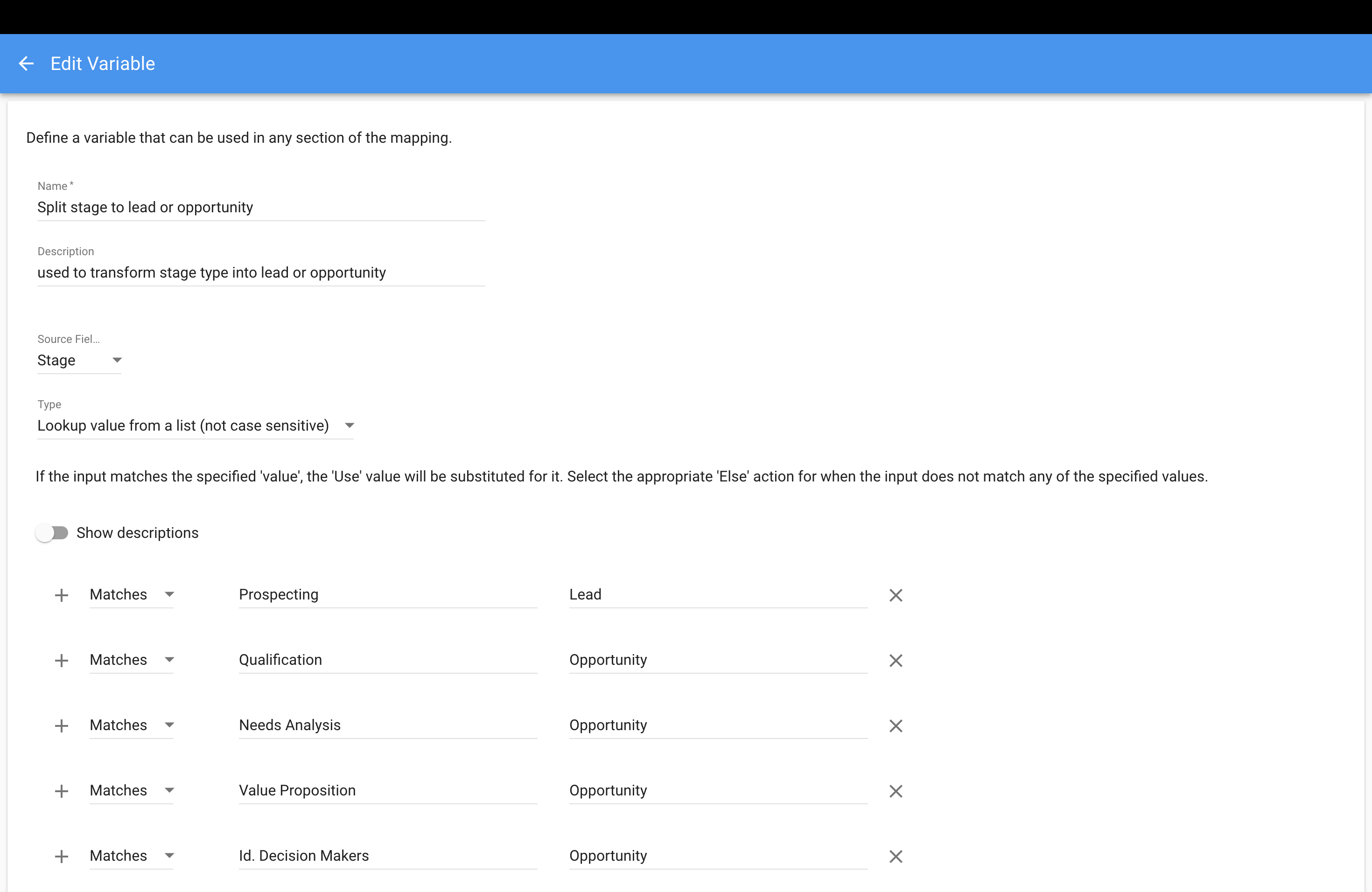Click the Description text field
The height and width of the screenshot is (892, 1372).
pyautogui.click(x=260, y=272)
